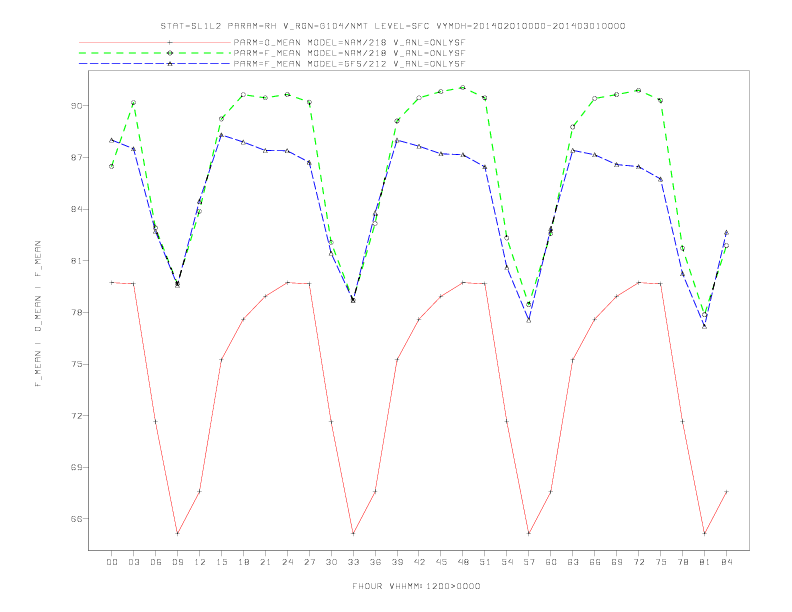The image size is (792, 612).
Task: Click the vertical y-axis title F_MEAN | O_MEAN | F_MEAN
Action: (38, 314)
